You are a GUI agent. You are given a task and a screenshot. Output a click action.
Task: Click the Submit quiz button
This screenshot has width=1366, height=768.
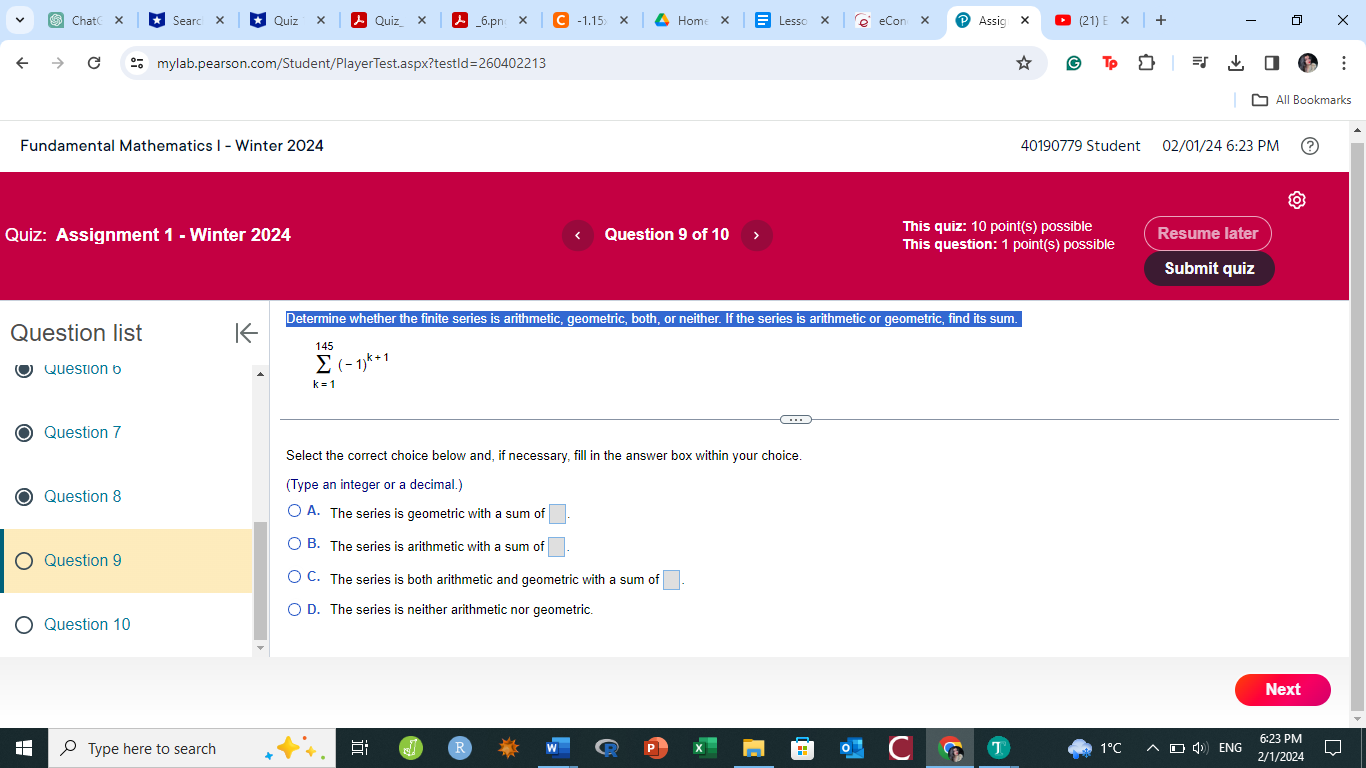pos(1209,268)
